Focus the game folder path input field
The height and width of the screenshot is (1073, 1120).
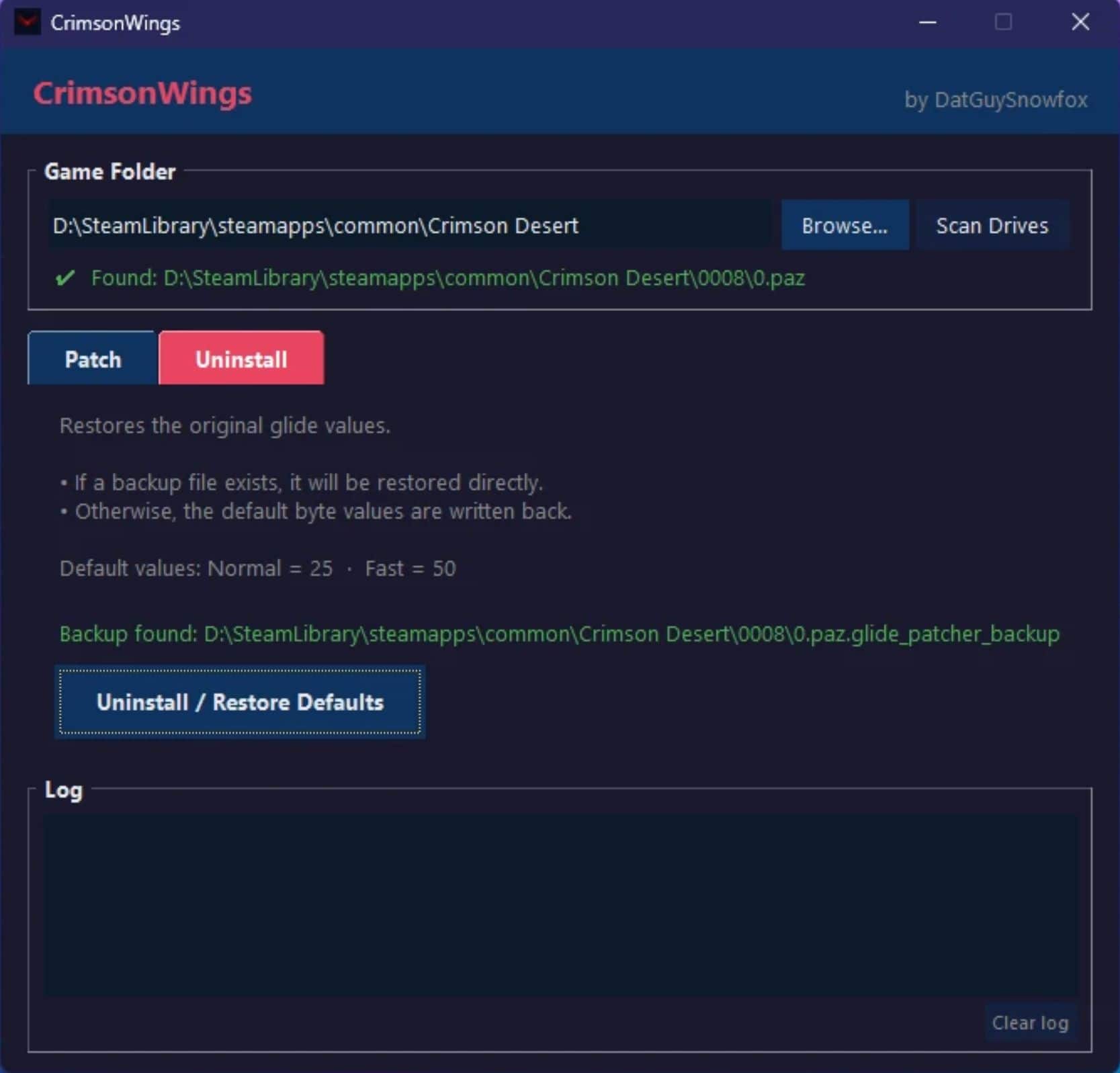point(410,226)
